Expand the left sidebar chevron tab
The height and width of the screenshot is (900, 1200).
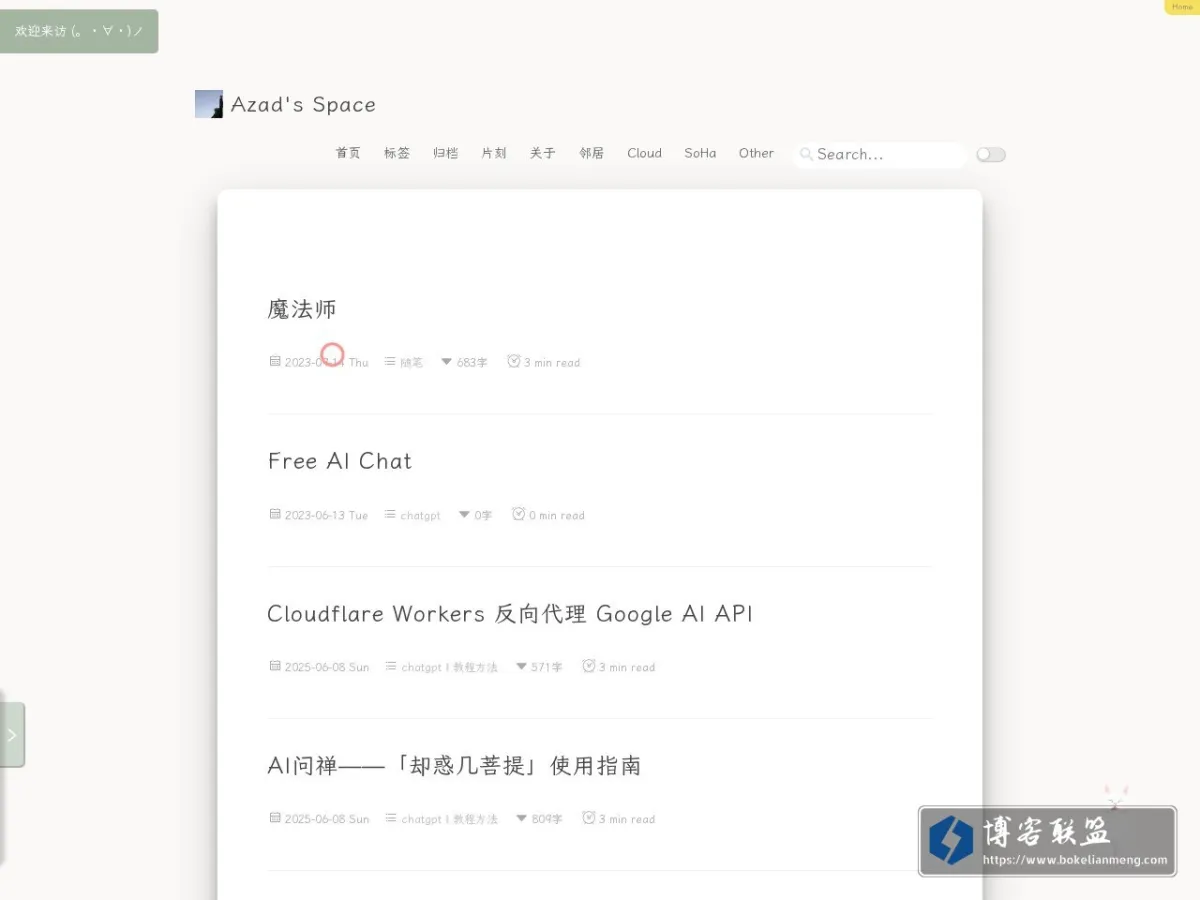(12, 734)
